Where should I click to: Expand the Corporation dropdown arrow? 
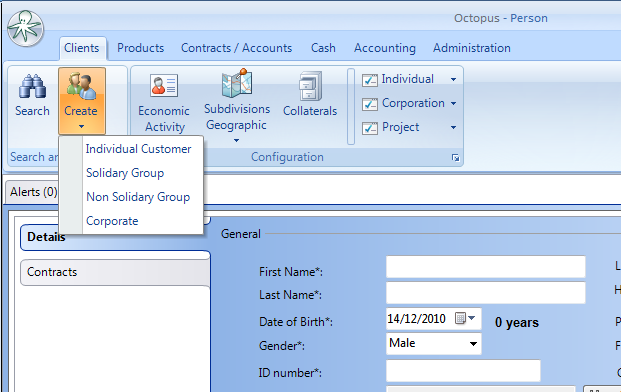[453, 104]
